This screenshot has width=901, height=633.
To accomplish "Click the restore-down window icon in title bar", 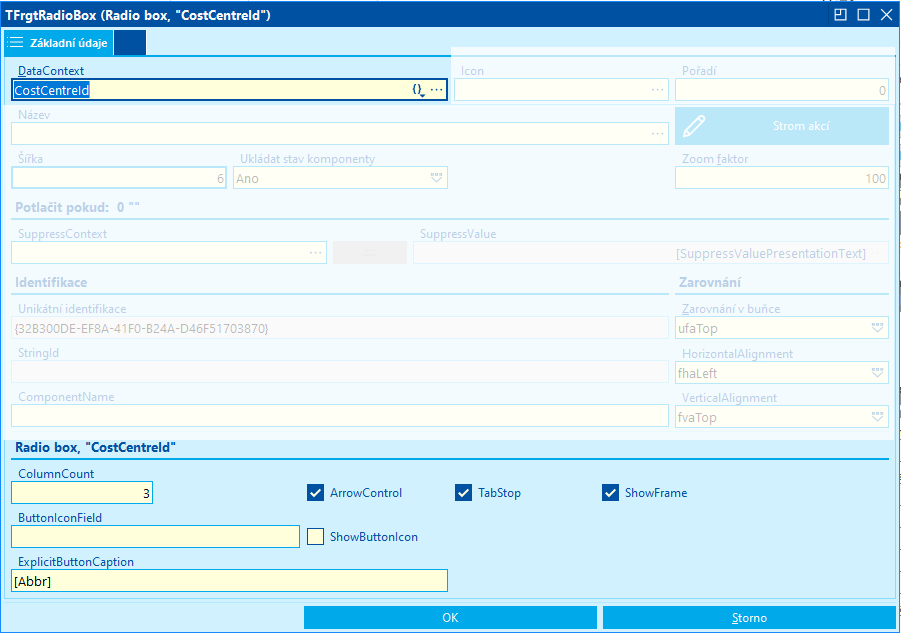I will click(x=840, y=15).
